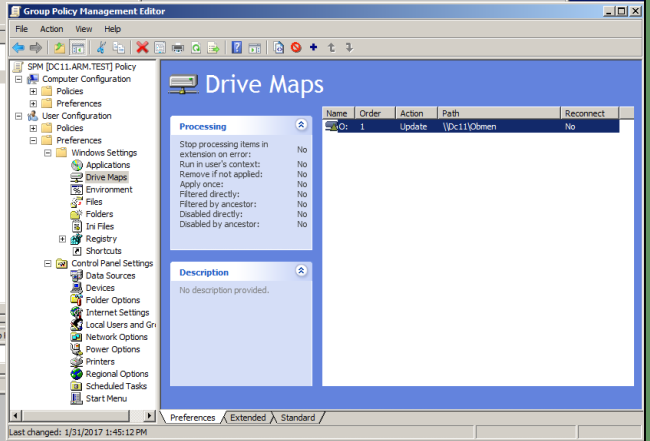Select Regional Options in the tree
The height and width of the screenshot is (441, 650).
117,374
